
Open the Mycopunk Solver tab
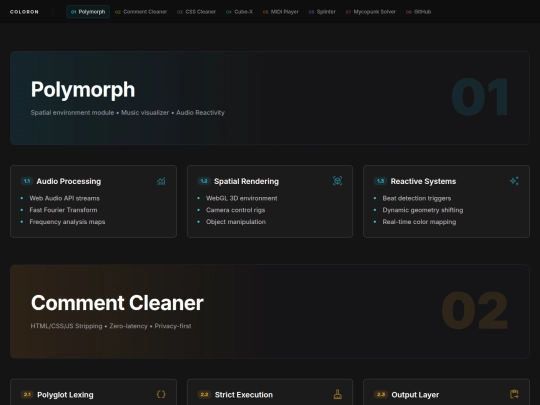[x=371, y=12]
